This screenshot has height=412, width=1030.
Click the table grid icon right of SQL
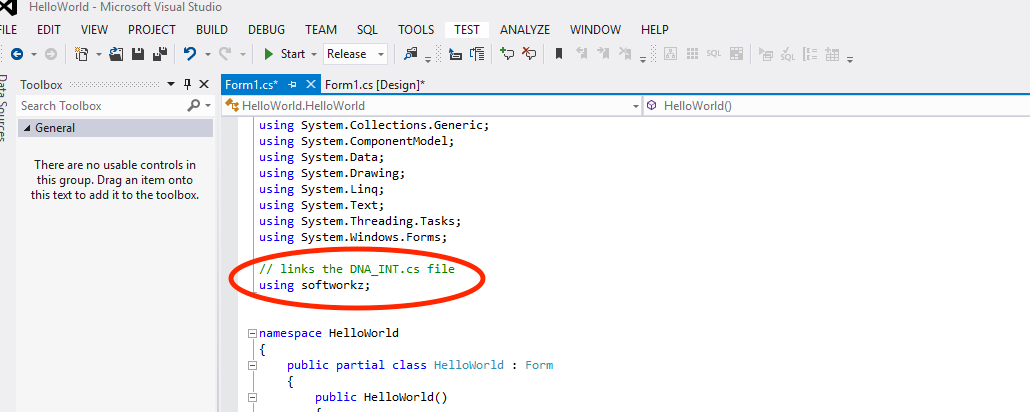[736, 55]
